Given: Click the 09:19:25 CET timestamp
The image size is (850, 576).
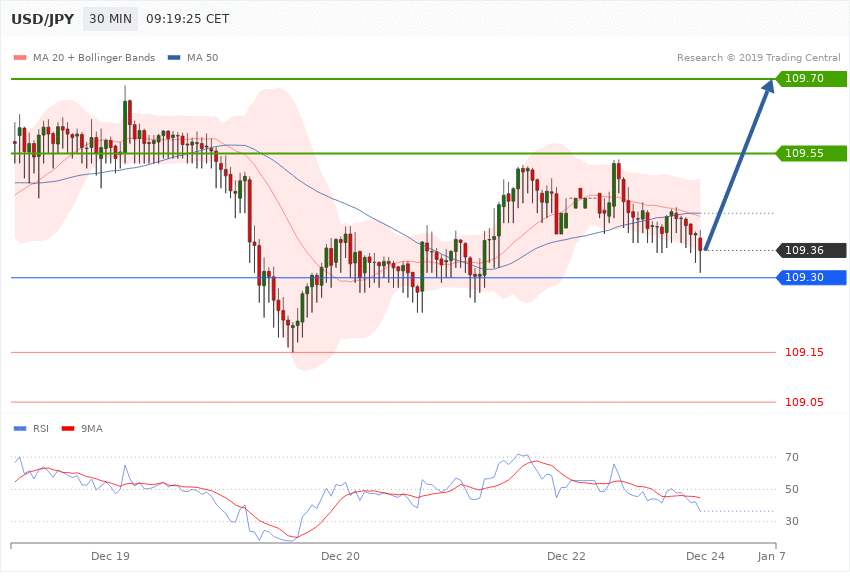Looking at the screenshot, I should tap(188, 19).
